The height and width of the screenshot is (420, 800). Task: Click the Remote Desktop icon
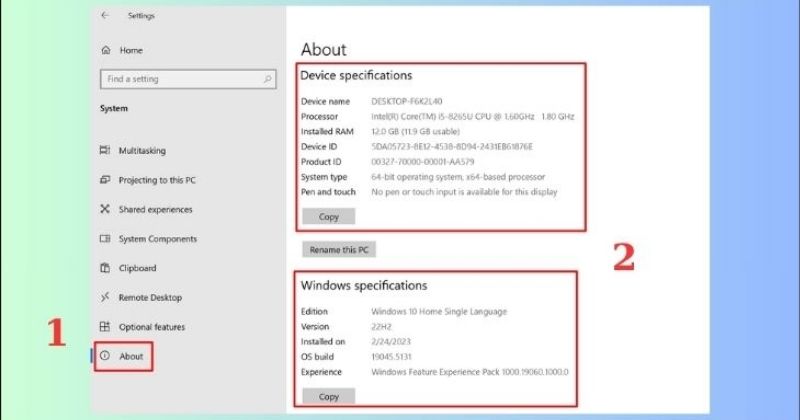[105, 297]
